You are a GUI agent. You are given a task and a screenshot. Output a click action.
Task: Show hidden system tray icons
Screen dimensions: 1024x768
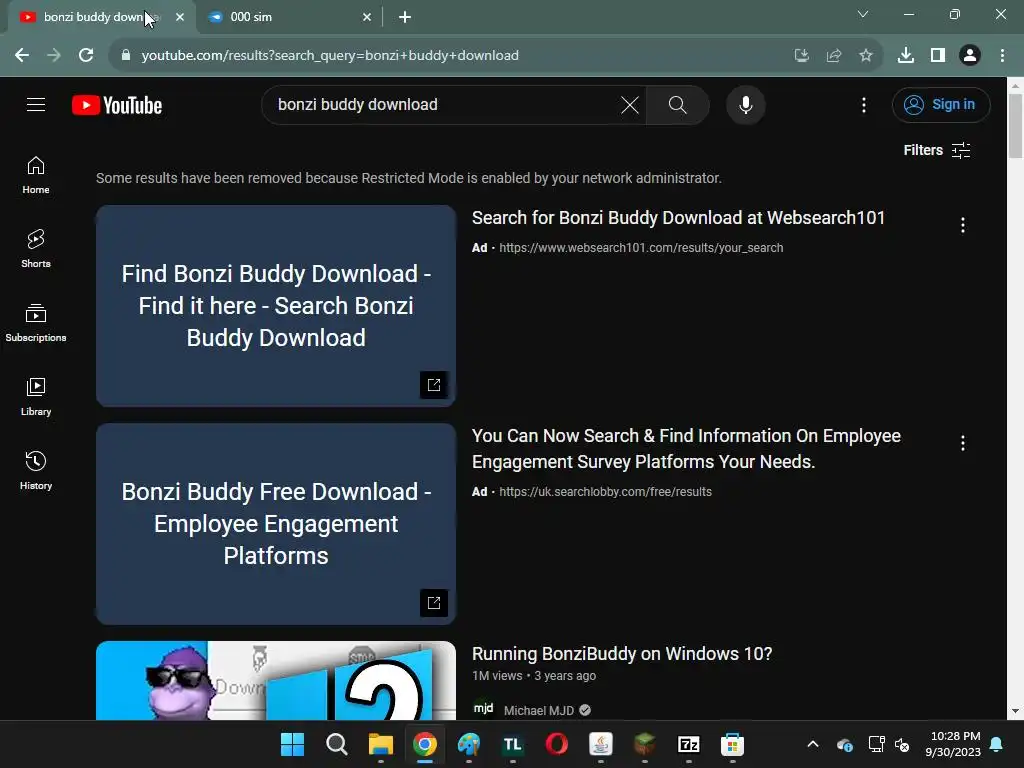[x=813, y=744]
